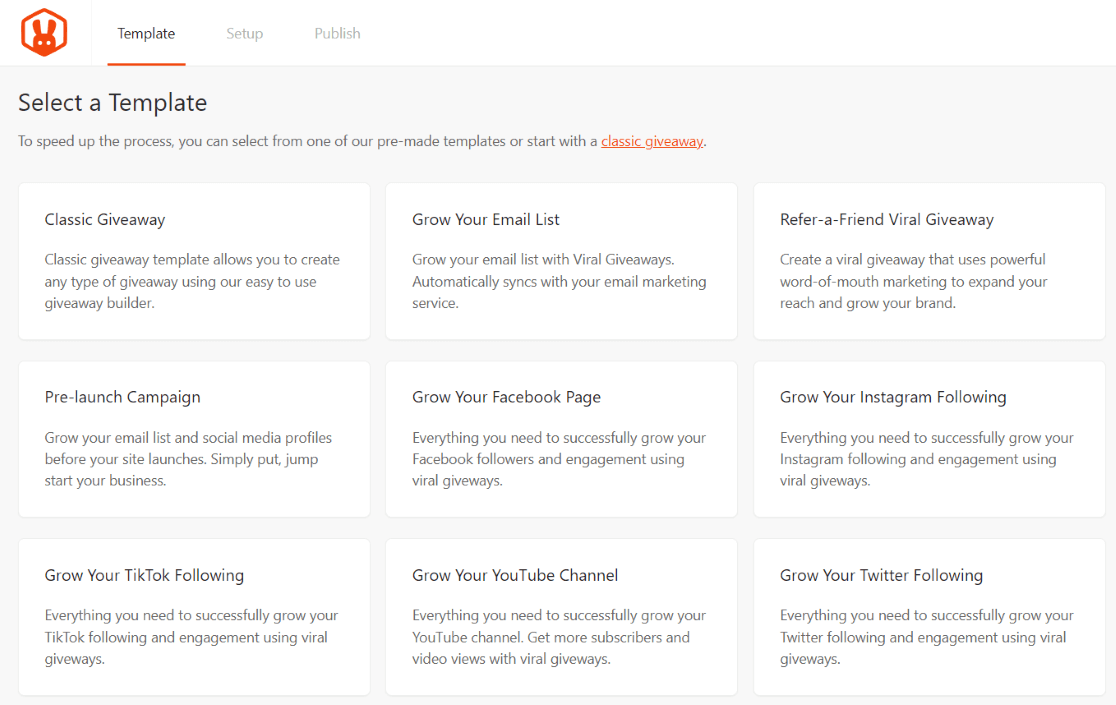Go to the Publish tab
1116x705 pixels.
[337, 34]
